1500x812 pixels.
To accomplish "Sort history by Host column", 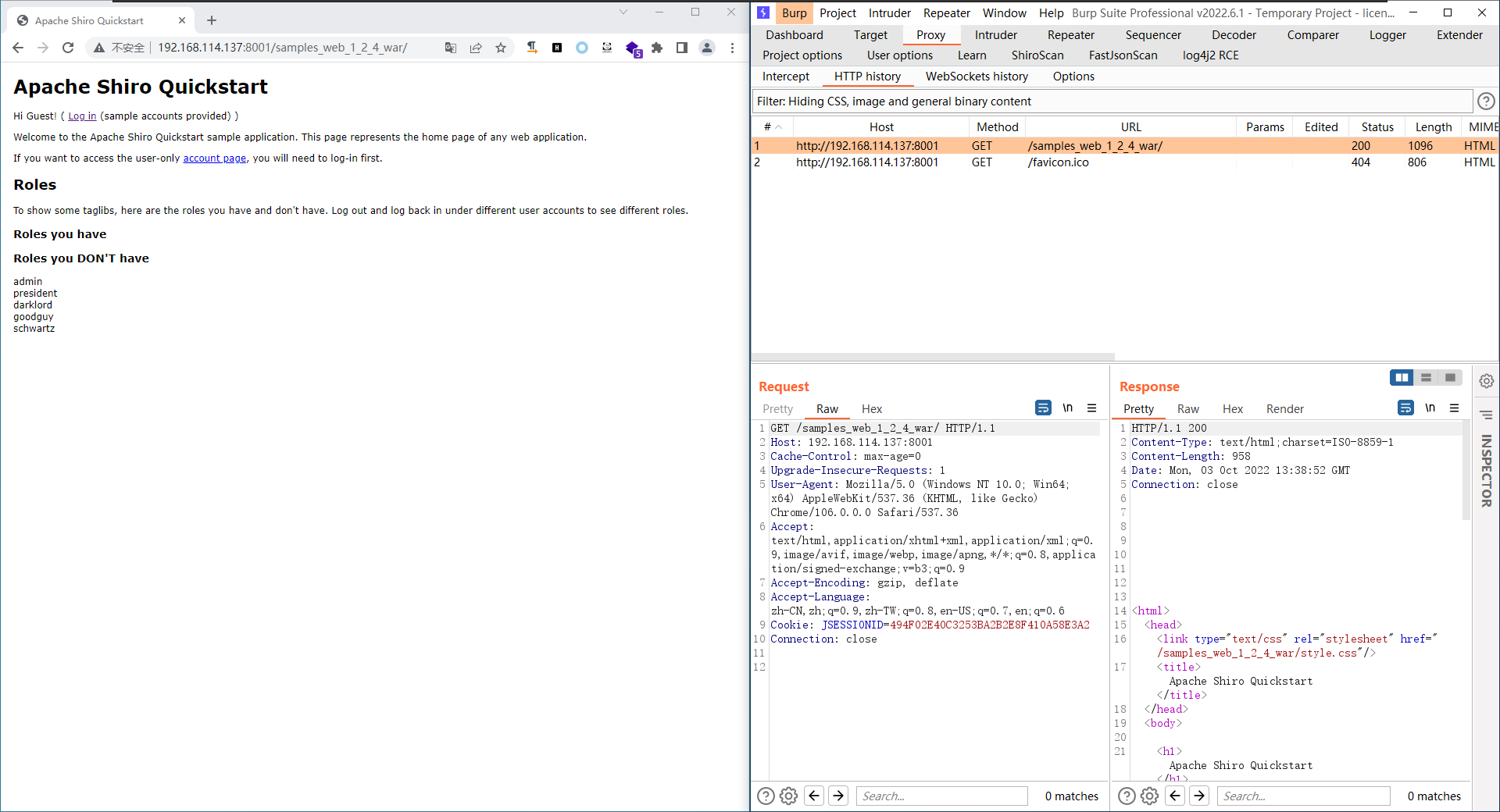I will (881, 126).
